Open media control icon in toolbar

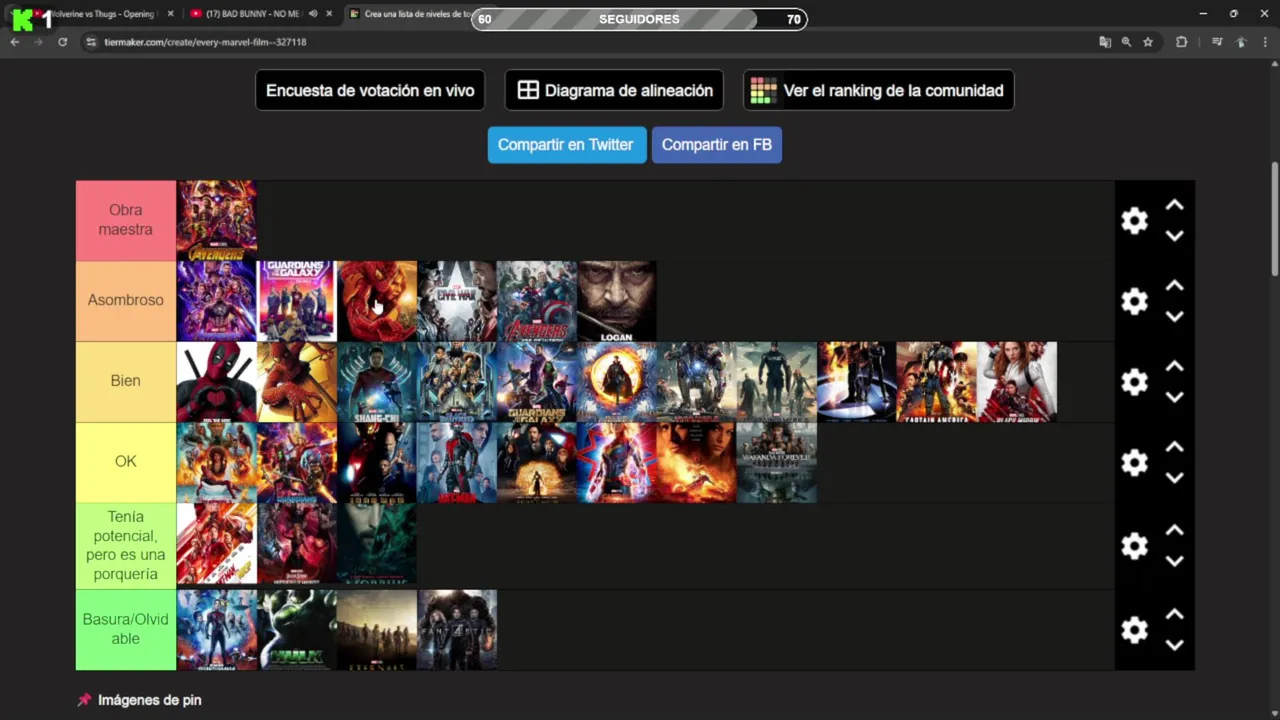tap(1217, 42)
